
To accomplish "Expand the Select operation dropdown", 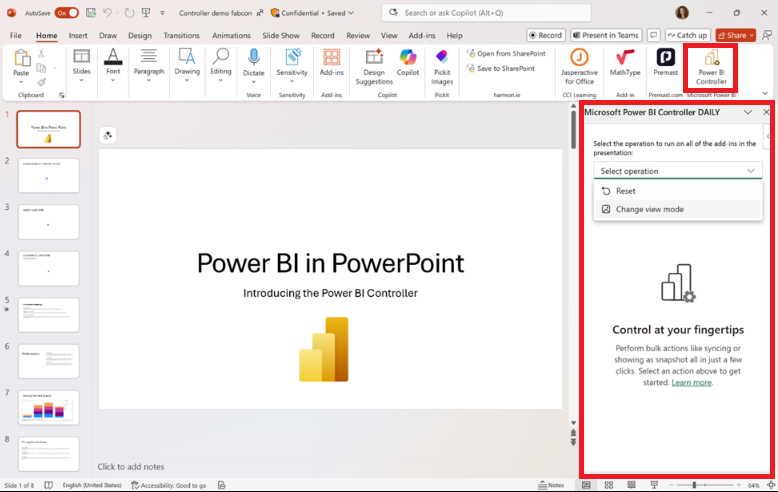I will click(x=678, y=171).
